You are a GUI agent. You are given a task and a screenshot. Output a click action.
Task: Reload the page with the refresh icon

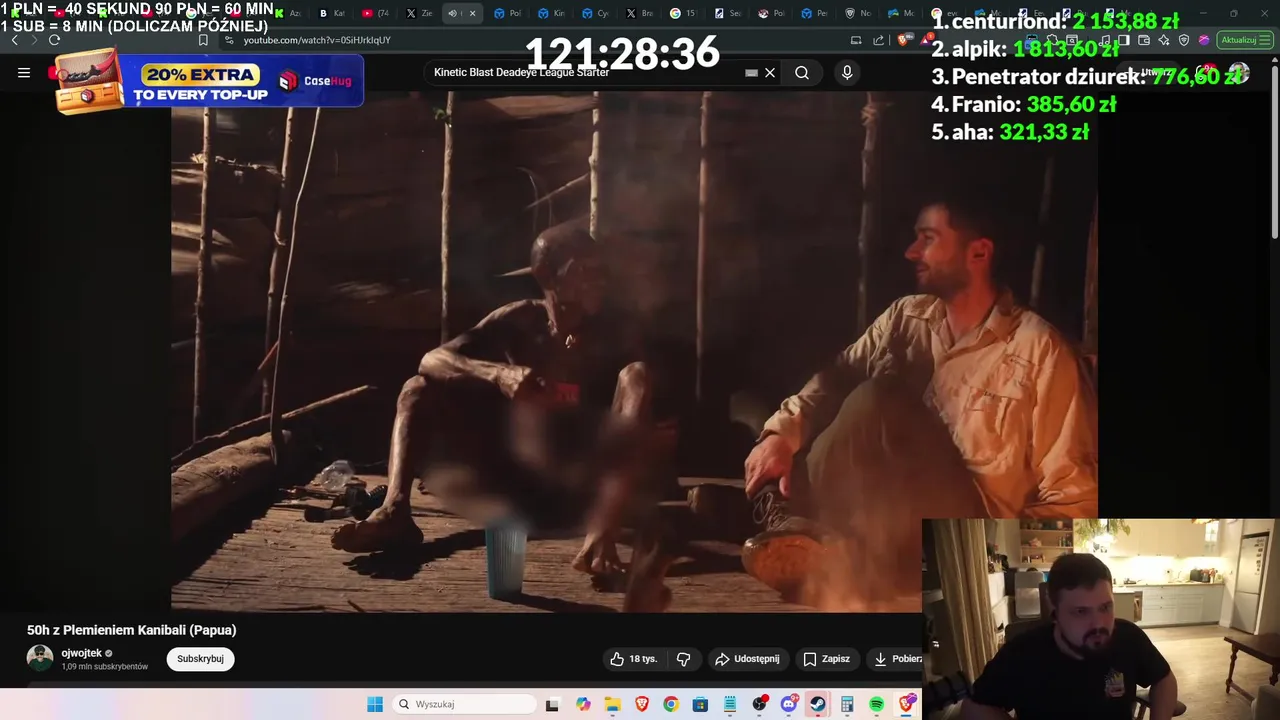coord(54,40)
